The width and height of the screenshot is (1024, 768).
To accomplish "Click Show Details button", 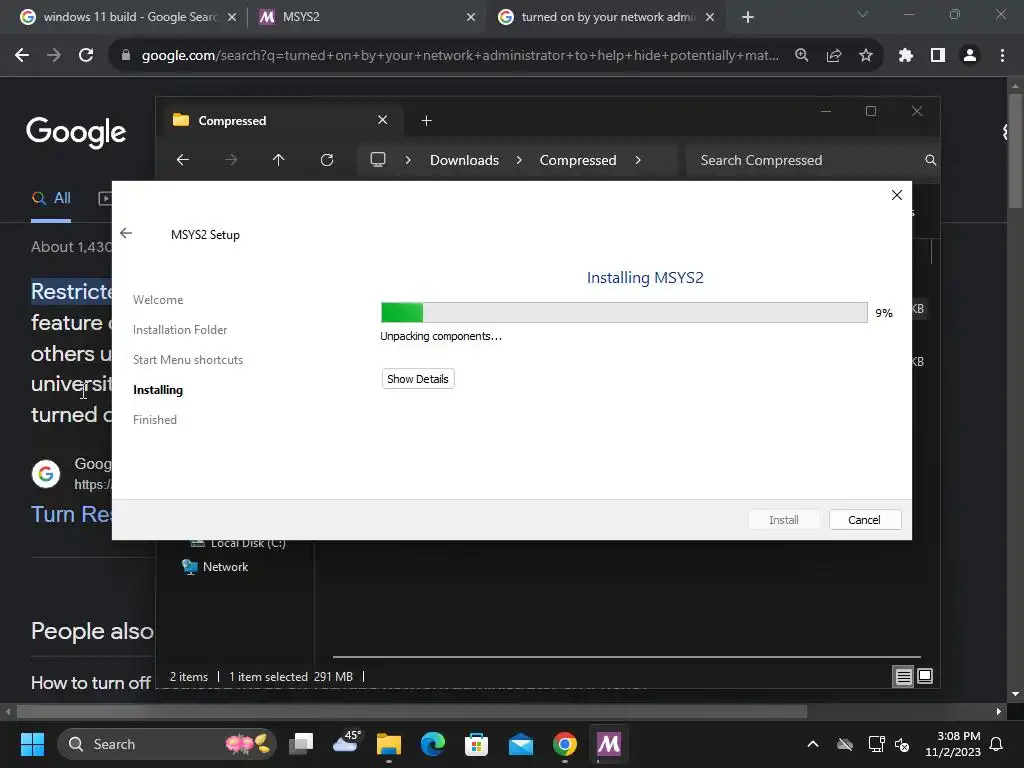I will pos(418,379).
